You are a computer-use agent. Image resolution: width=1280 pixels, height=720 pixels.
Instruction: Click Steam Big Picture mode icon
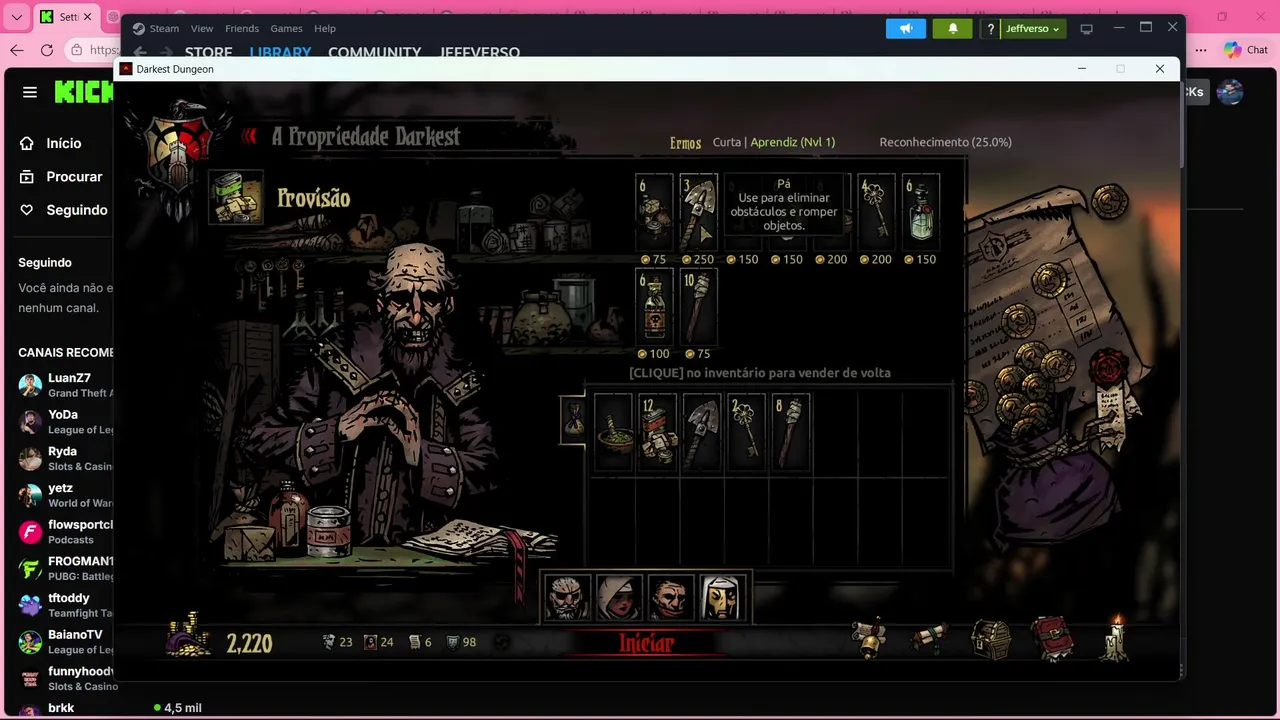[1087, 29]
